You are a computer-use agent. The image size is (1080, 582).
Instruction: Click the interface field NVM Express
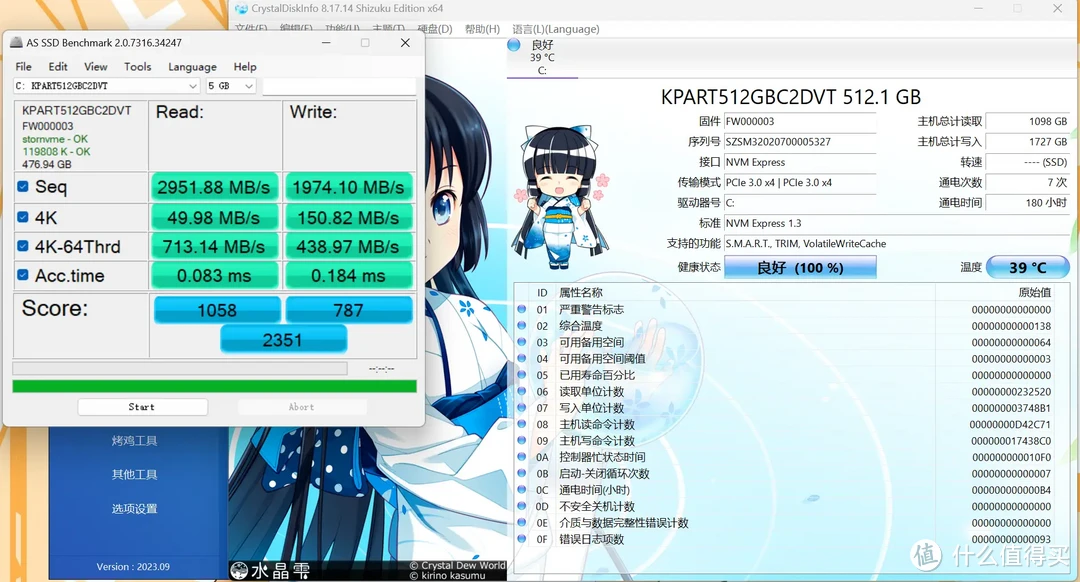coord(800,163)
